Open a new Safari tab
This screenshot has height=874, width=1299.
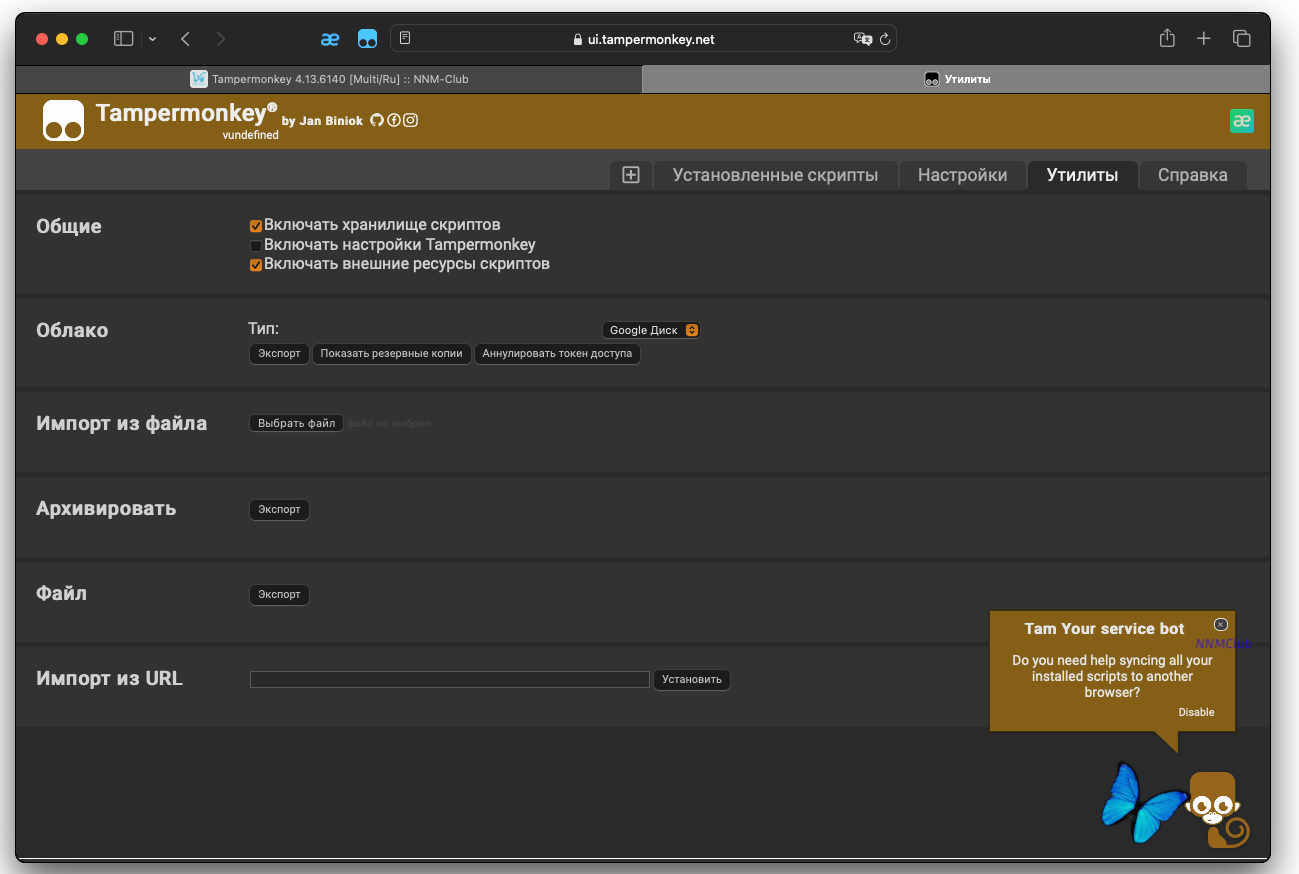click(x=1204, y=39)
